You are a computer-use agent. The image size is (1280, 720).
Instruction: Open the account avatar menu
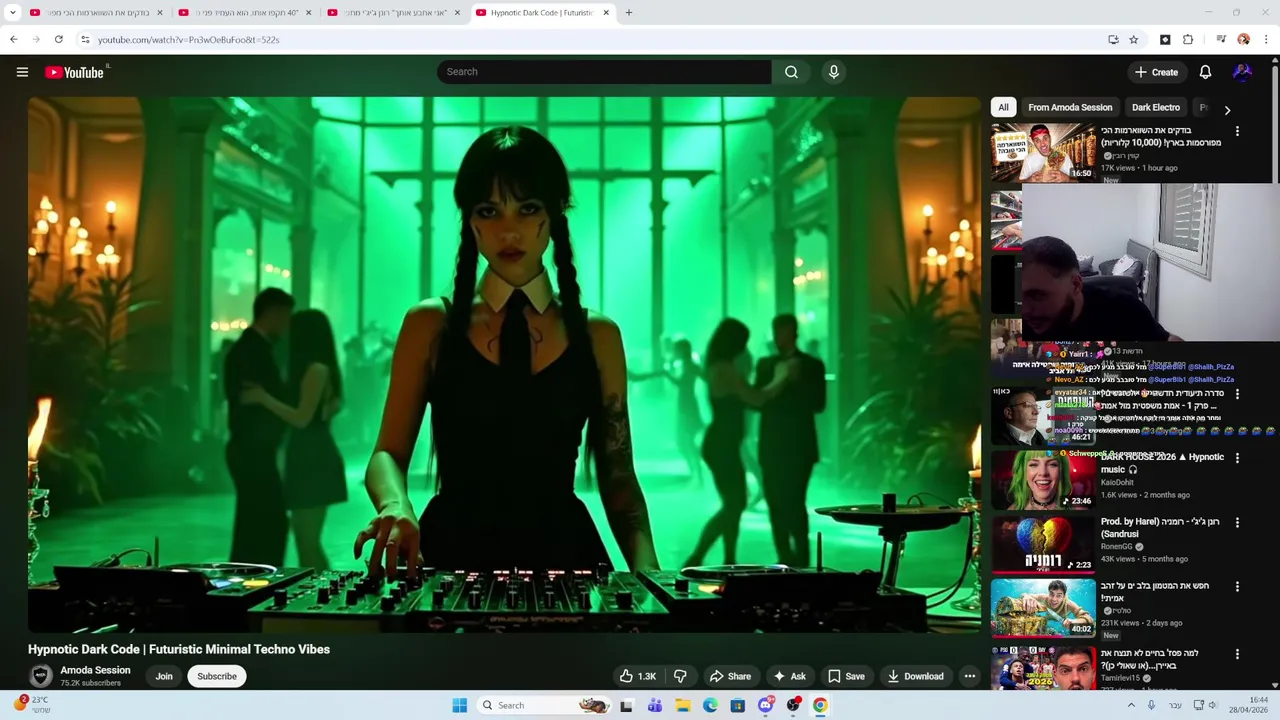(1242, 72)
